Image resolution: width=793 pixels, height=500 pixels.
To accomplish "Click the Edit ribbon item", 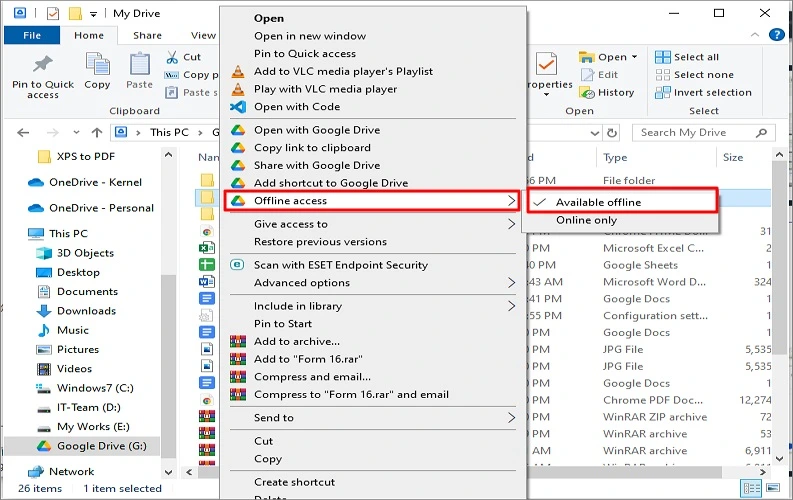I will coord(600,75).
